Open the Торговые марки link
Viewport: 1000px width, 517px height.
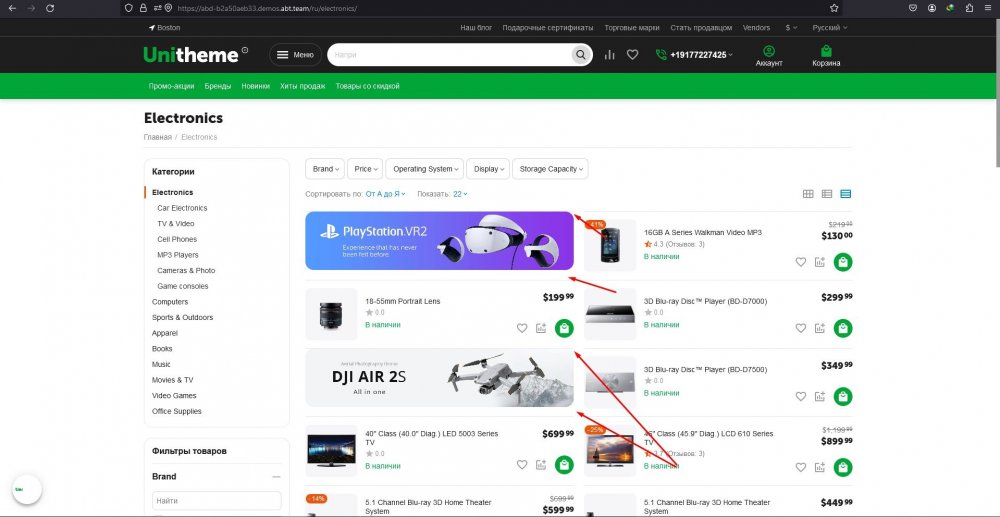(631, 28)
